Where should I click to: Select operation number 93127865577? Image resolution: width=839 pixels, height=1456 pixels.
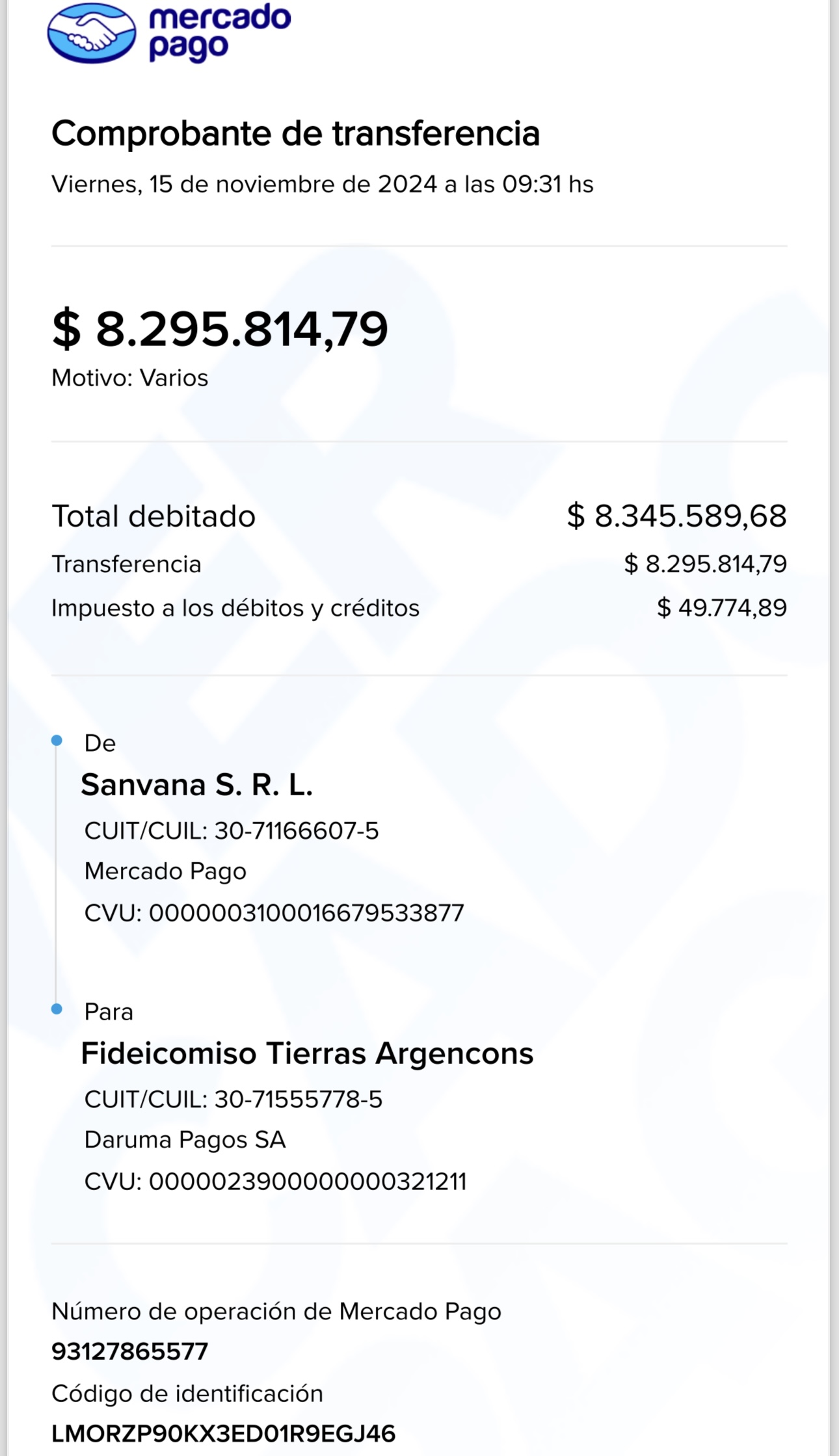coord(130,1352)
